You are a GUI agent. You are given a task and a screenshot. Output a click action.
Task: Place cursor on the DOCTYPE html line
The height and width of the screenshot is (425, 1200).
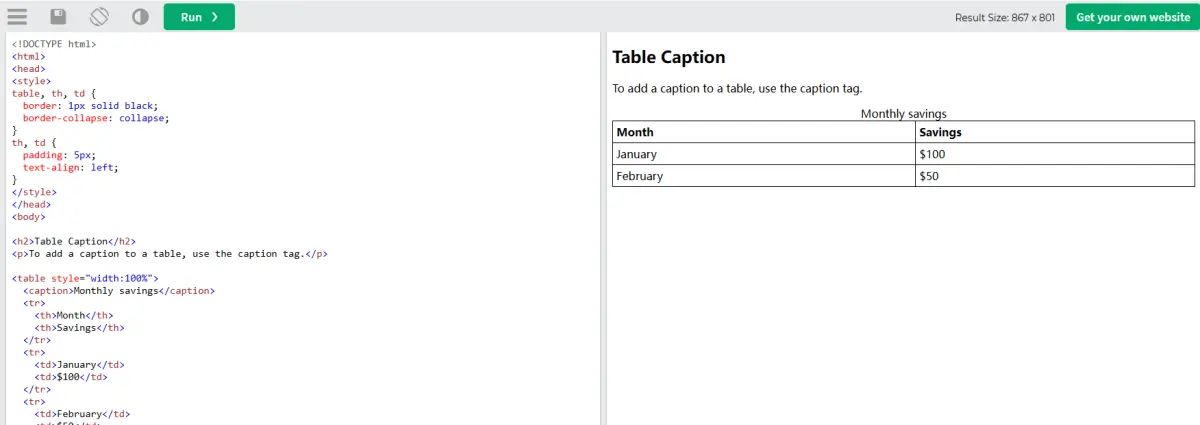[54, 44]
